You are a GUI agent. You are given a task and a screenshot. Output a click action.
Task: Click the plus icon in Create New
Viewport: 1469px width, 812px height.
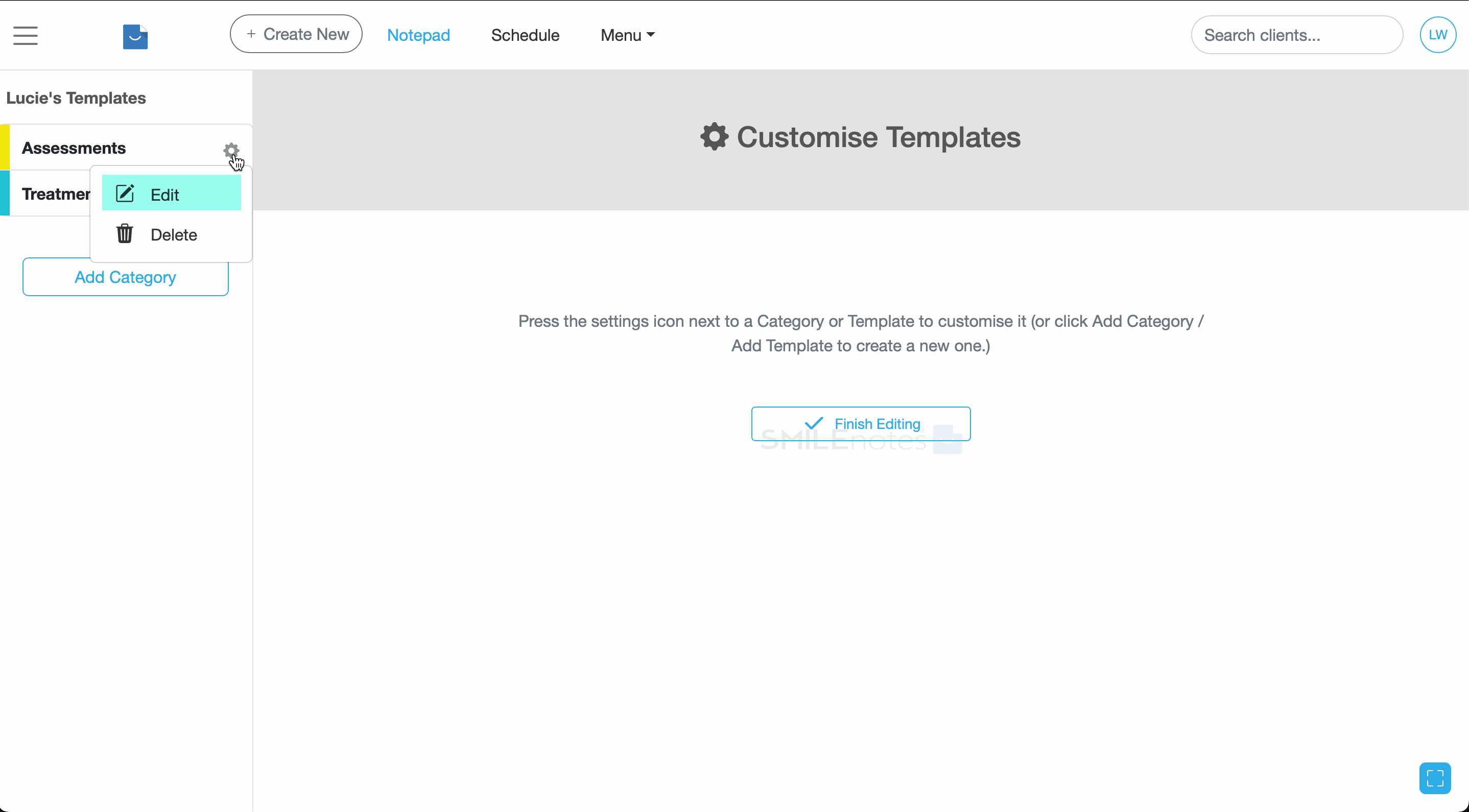point(251,34)
